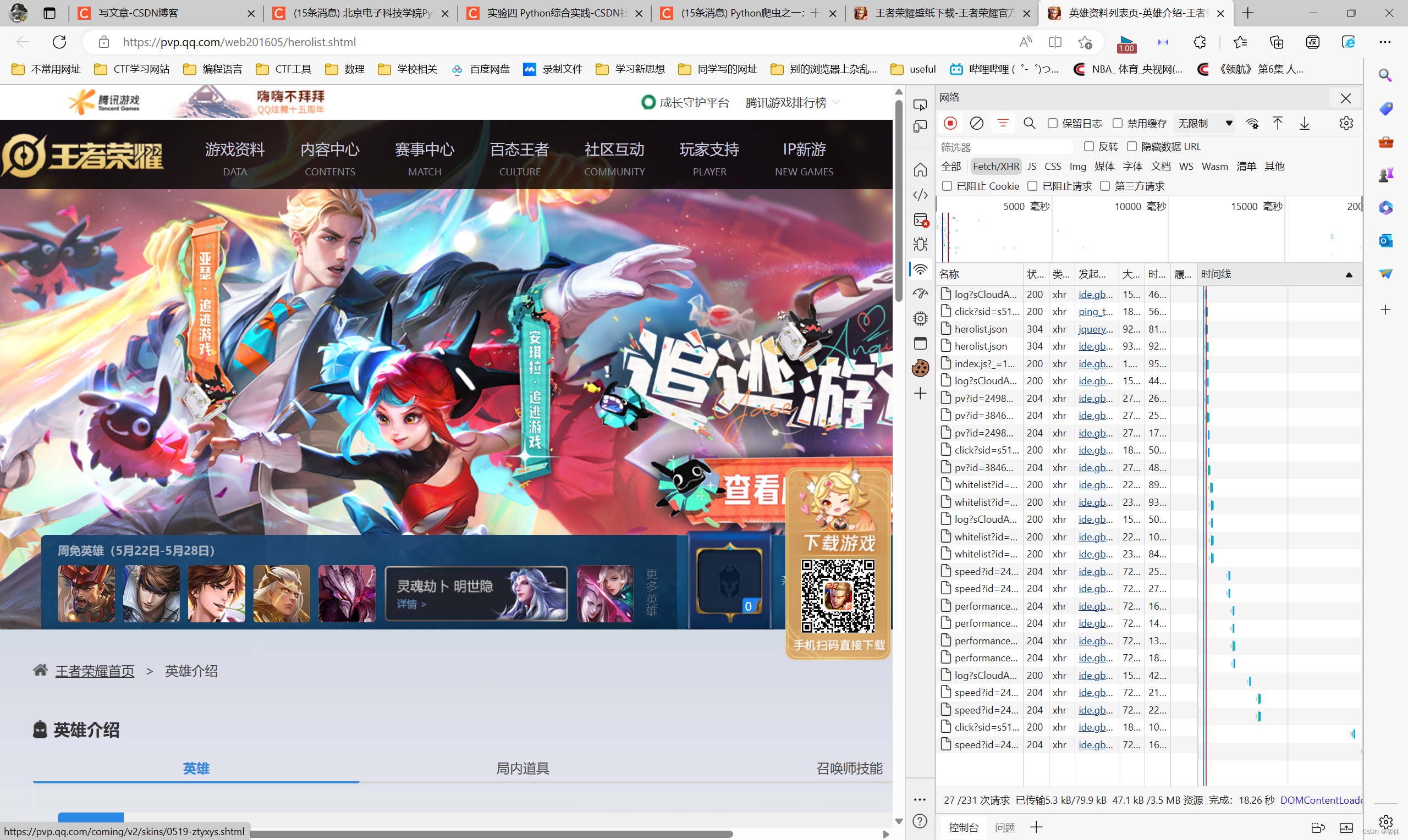
Task: Export network requests as HAR file
Action: click(1305, 123)
